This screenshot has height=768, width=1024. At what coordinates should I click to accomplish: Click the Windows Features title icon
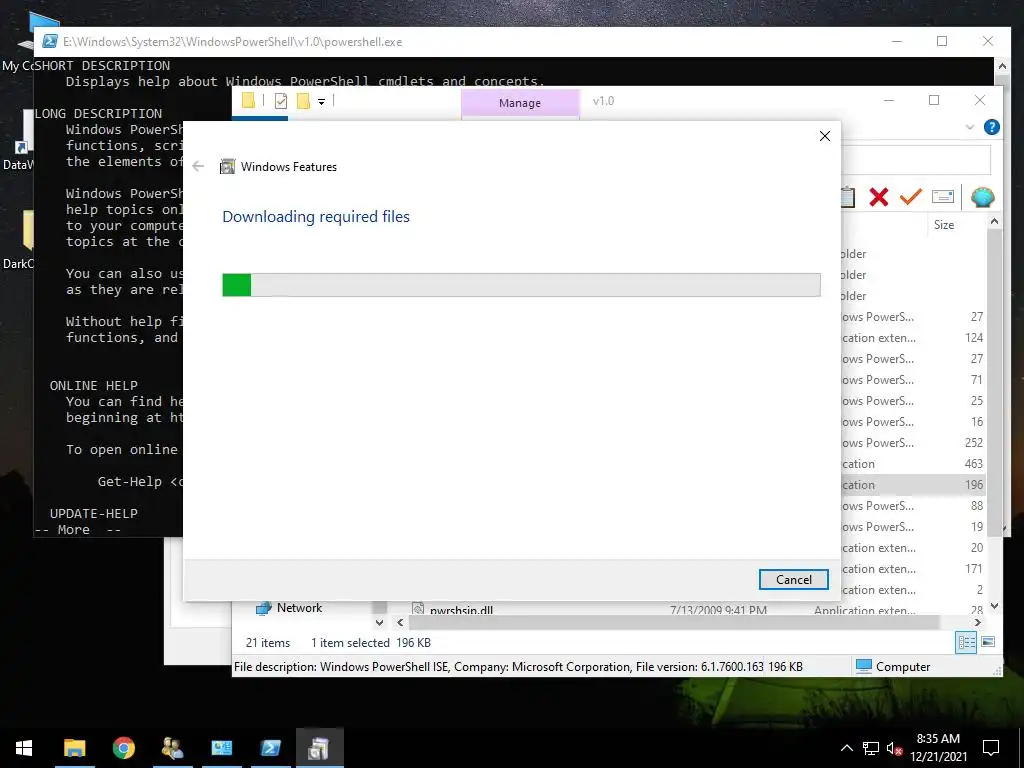227,167
